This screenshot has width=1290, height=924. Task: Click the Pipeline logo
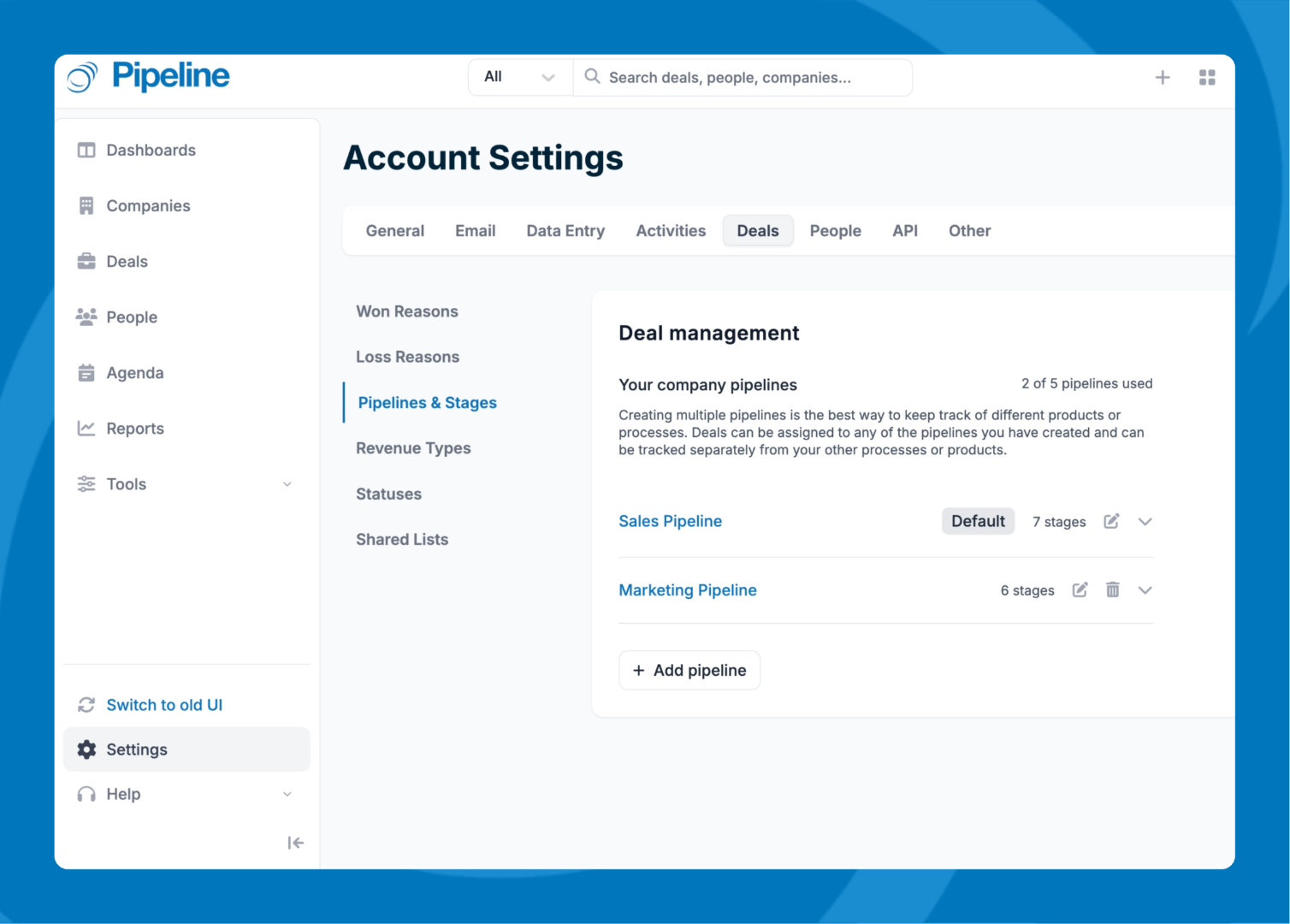point(149,77)
